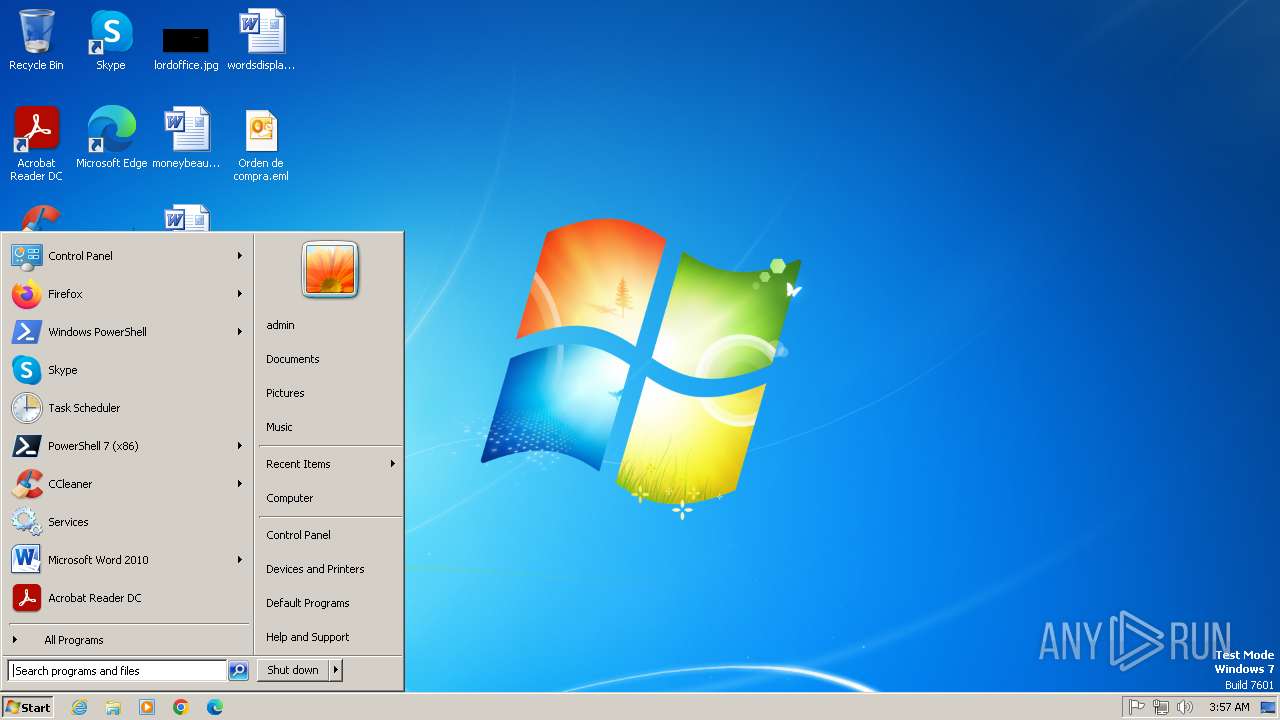Expand the Windows PowerShell jump list arrow
This screenshot has height=720, width=1280.
click(240, 332)
